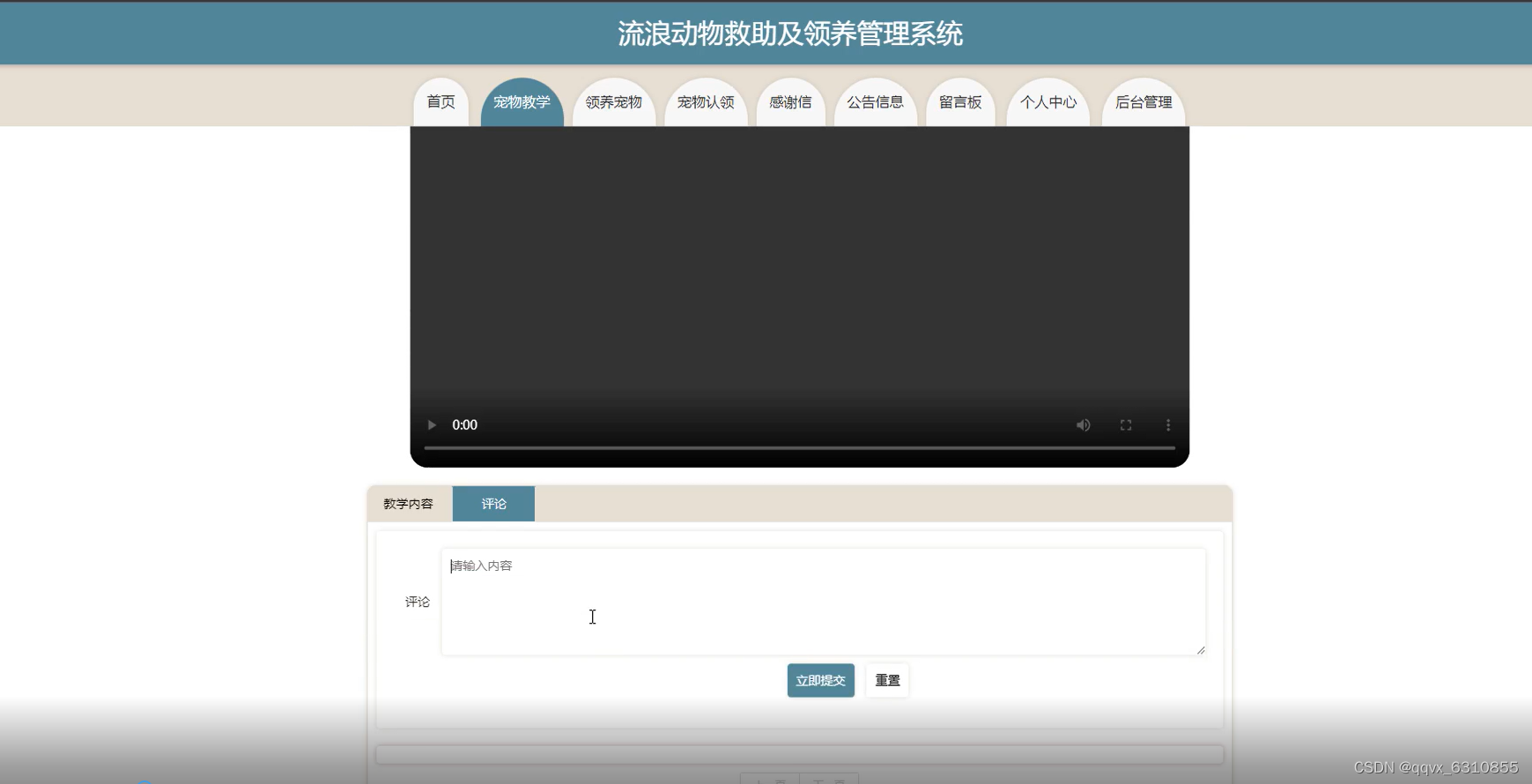The height and width of the screenshot is (784, 1532).
Task: Click the video progress bar
Action: point(800,448)
